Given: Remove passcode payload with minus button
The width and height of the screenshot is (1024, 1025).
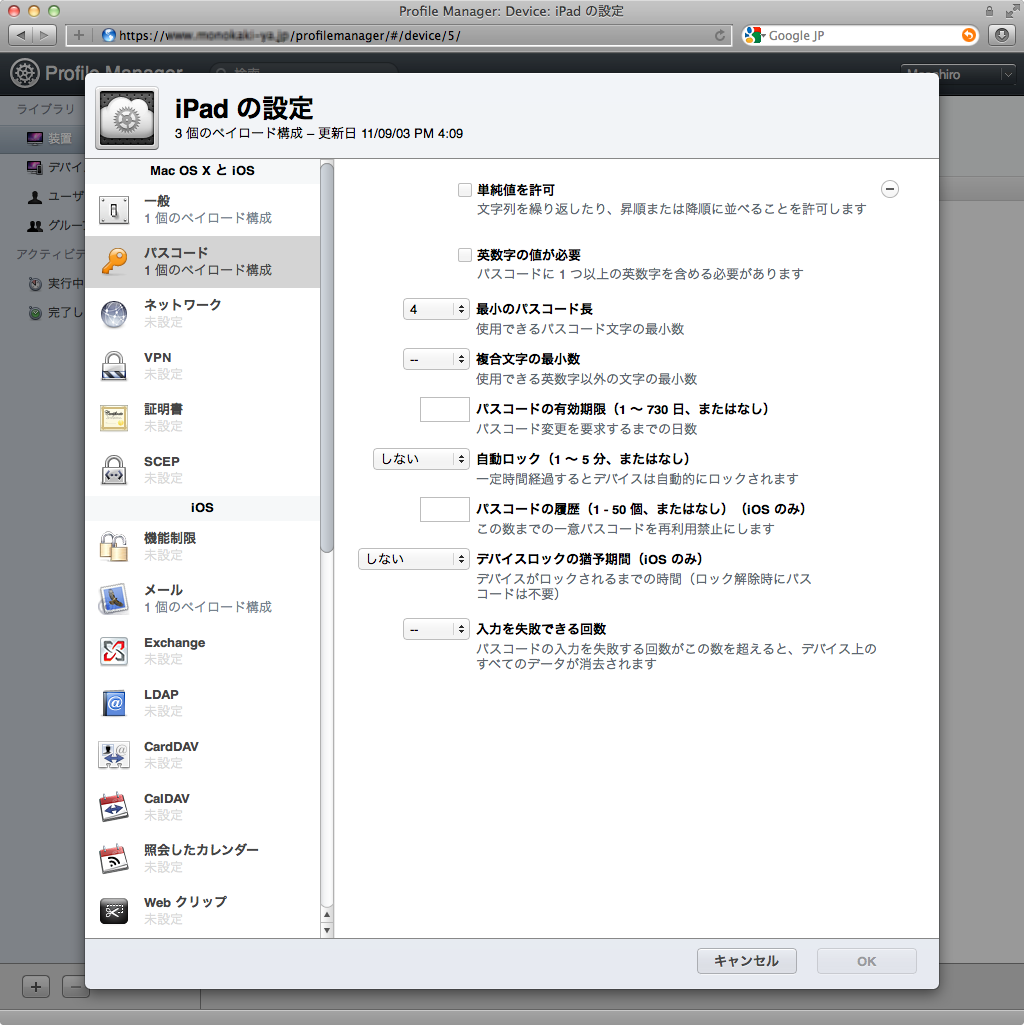Looking at the screenshot, I should 890,189.
